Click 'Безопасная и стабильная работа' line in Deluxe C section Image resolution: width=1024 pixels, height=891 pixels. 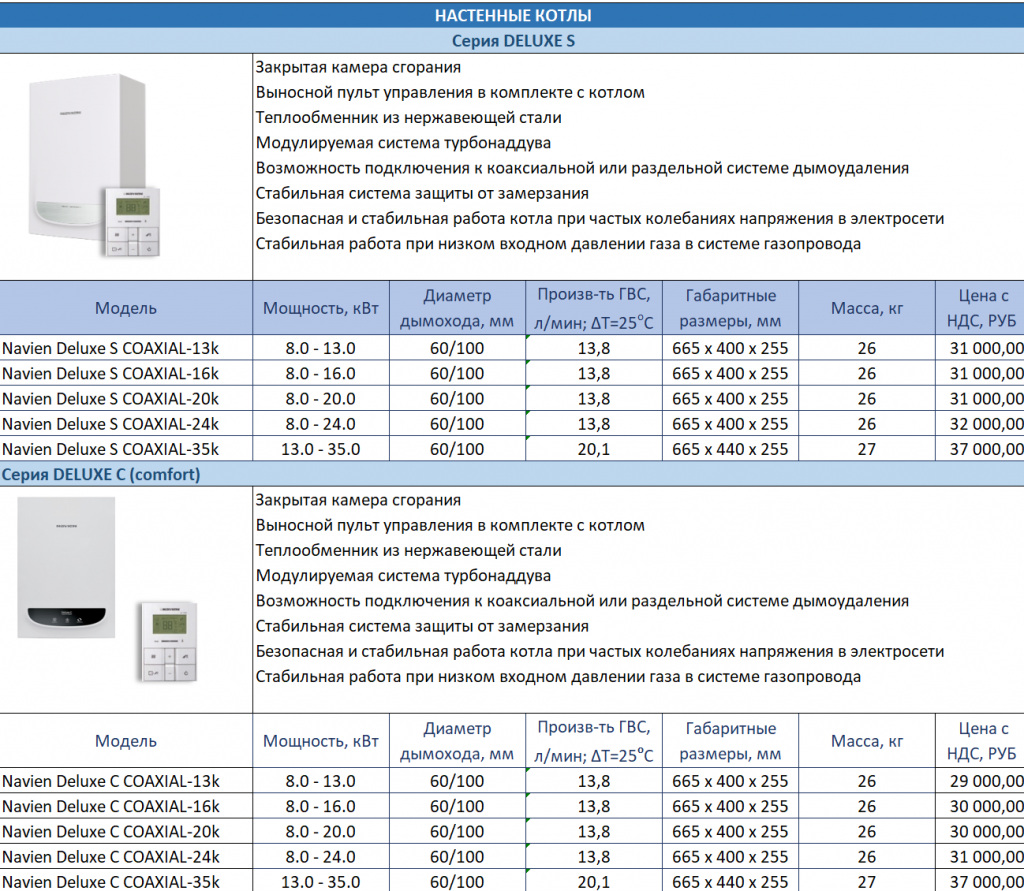click(x=600, y=651)
